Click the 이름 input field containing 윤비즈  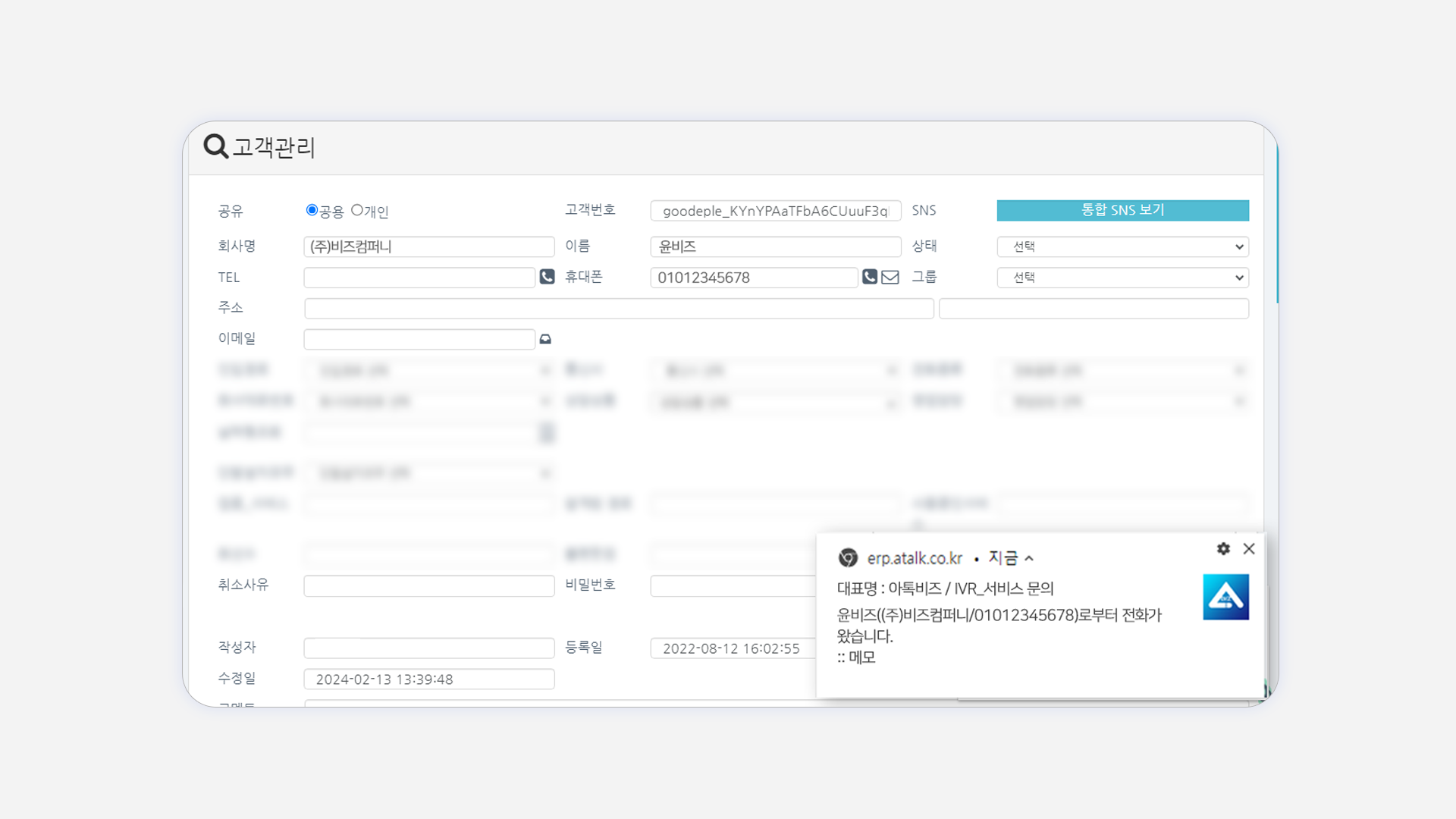(775, 246)
